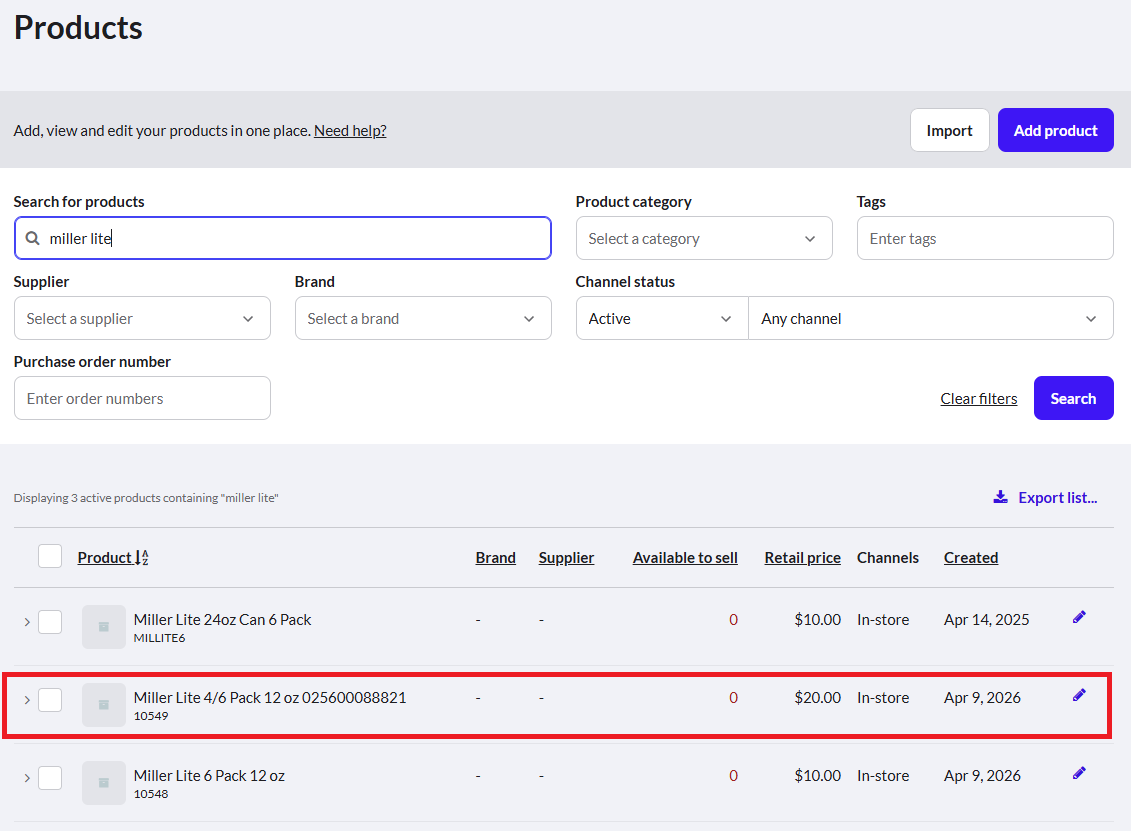Click the Search for products input field
Viewport: 1131px width, 831px height.
283,238
